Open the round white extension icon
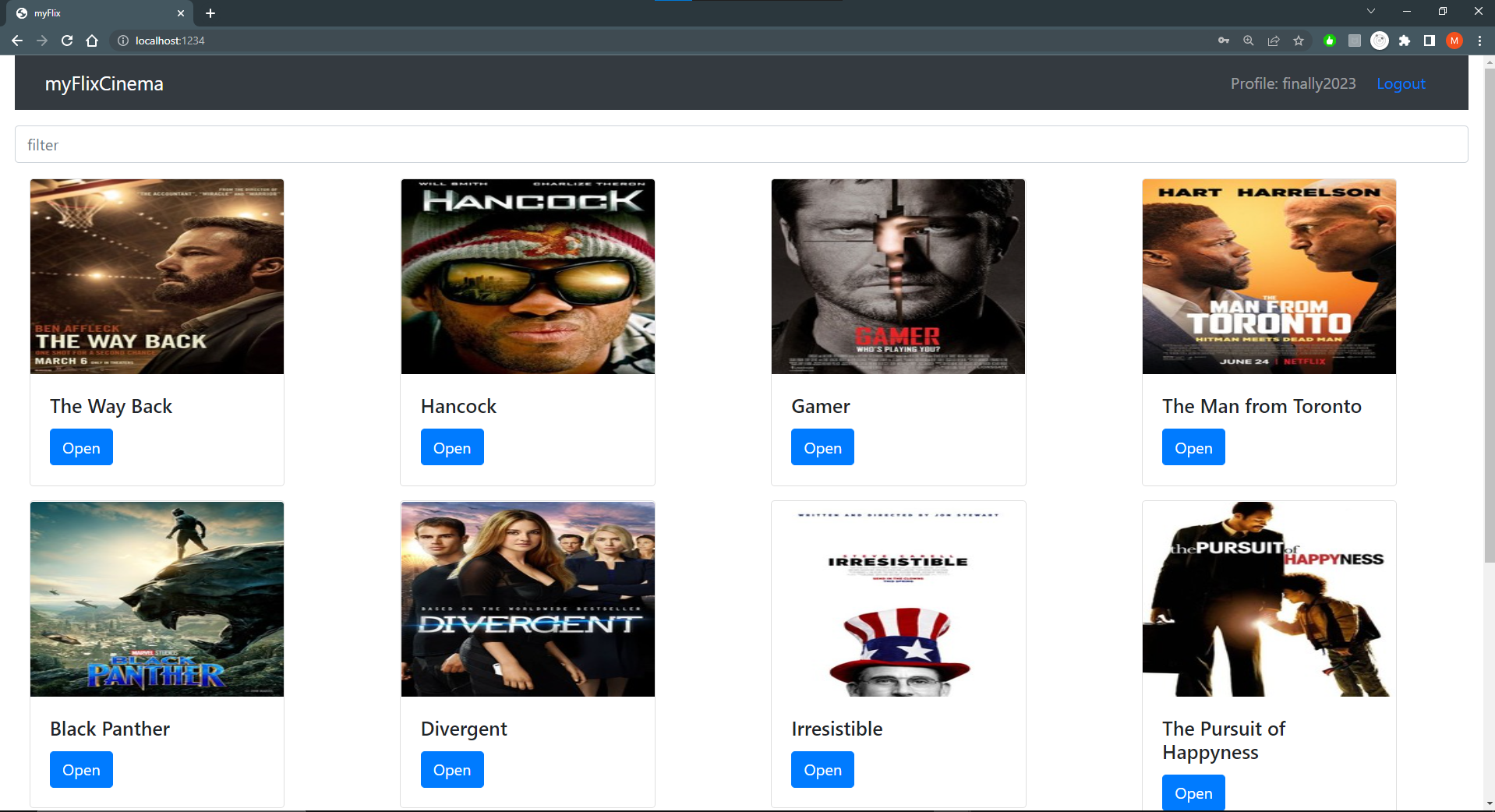Screen dimensions: 1495x812 coord(1380,41)
